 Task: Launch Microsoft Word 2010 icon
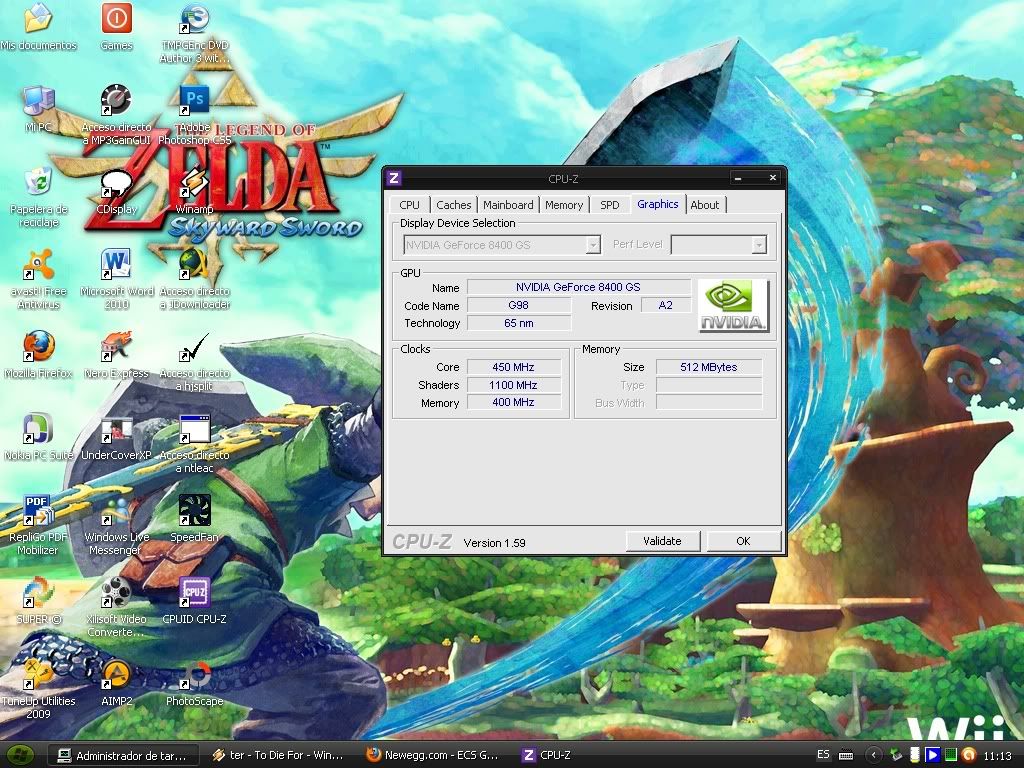pos(116,265)
